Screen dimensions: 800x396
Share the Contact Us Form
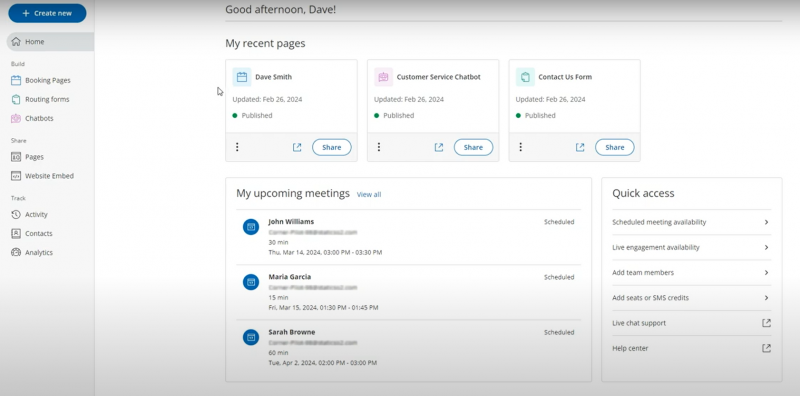[615, 147]
